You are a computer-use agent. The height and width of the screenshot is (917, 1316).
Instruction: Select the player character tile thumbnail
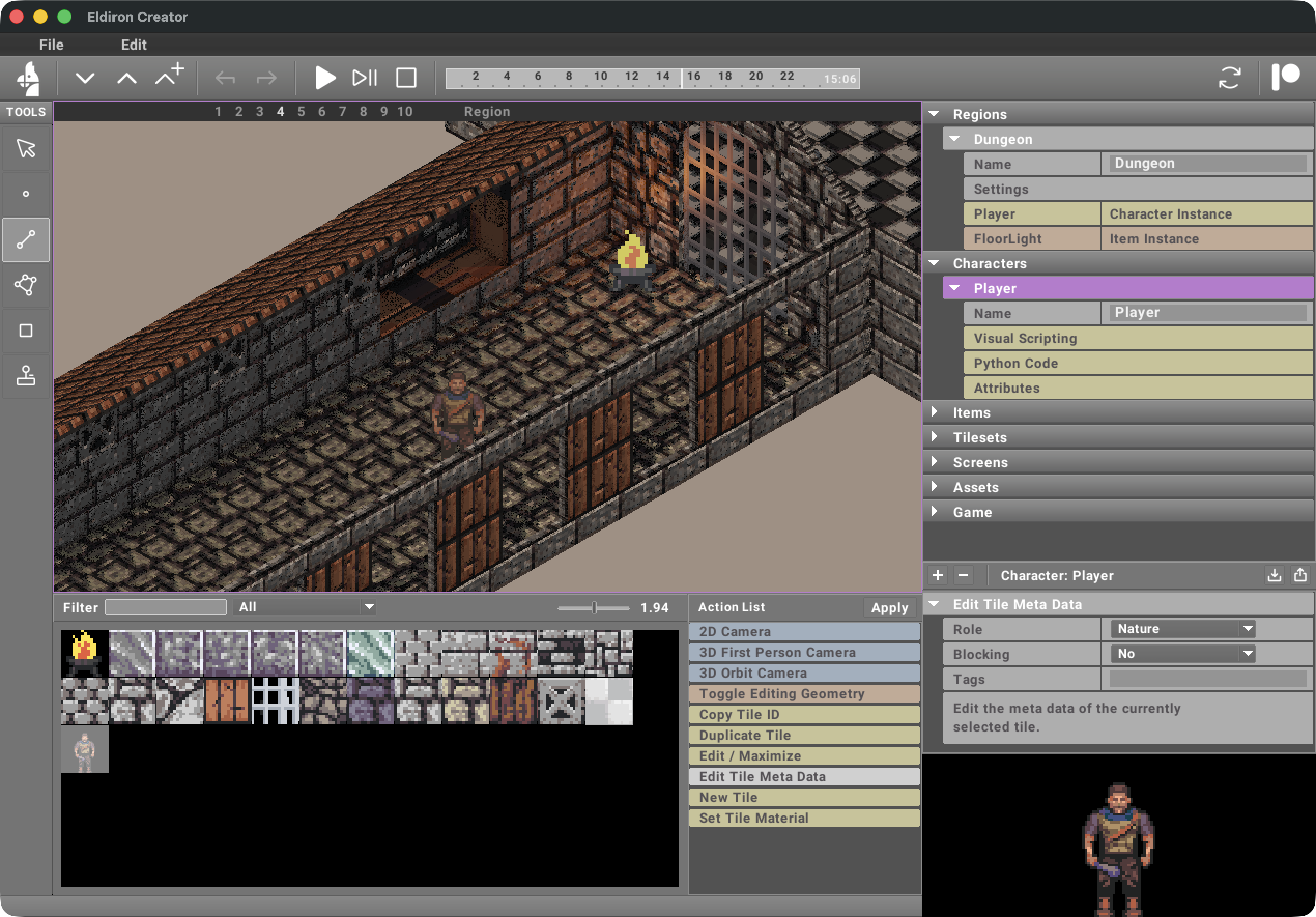pyautogui.click(x=84, y=749)
